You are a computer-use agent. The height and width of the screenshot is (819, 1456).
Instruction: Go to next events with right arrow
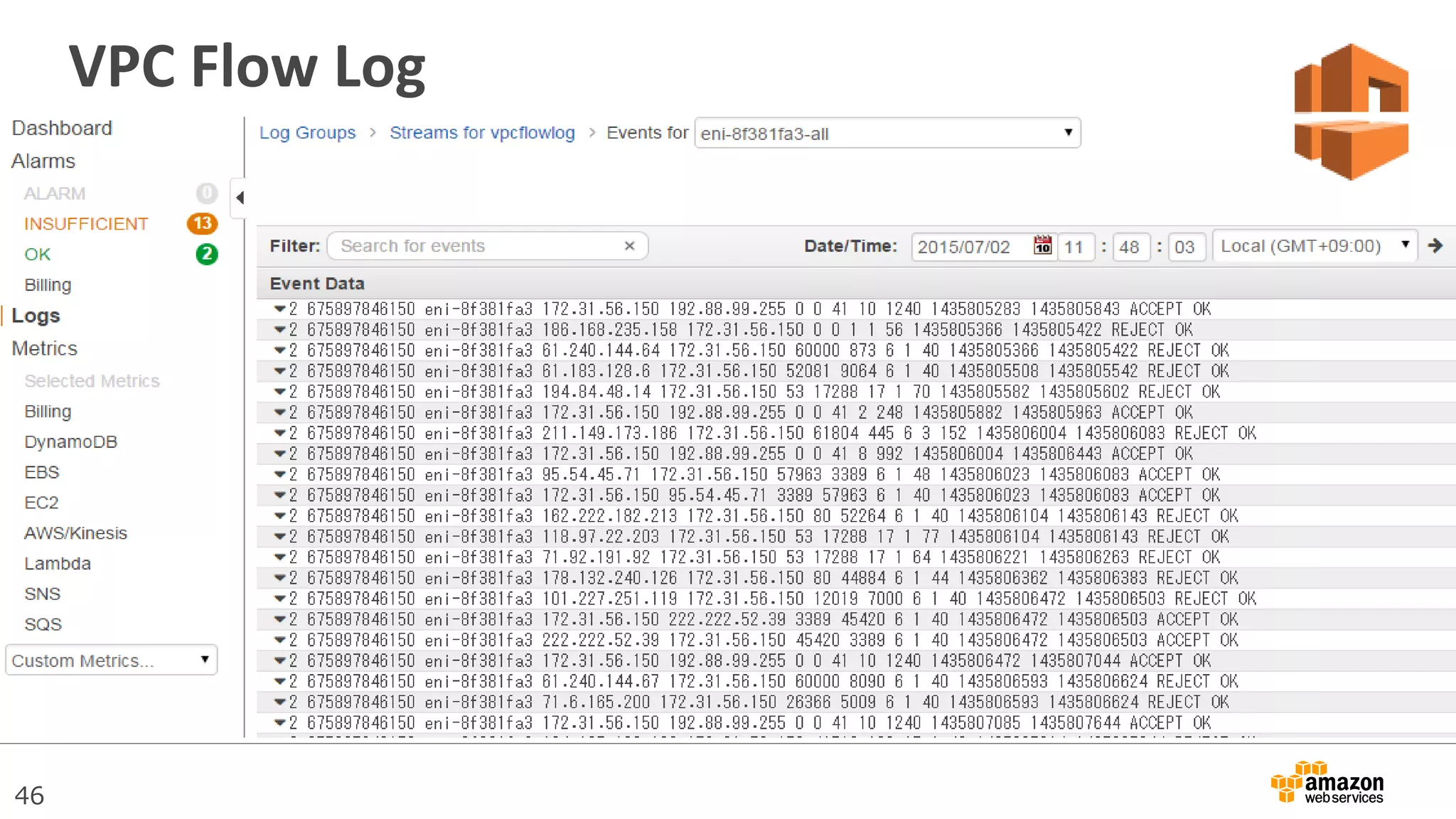click(1435, 245)
